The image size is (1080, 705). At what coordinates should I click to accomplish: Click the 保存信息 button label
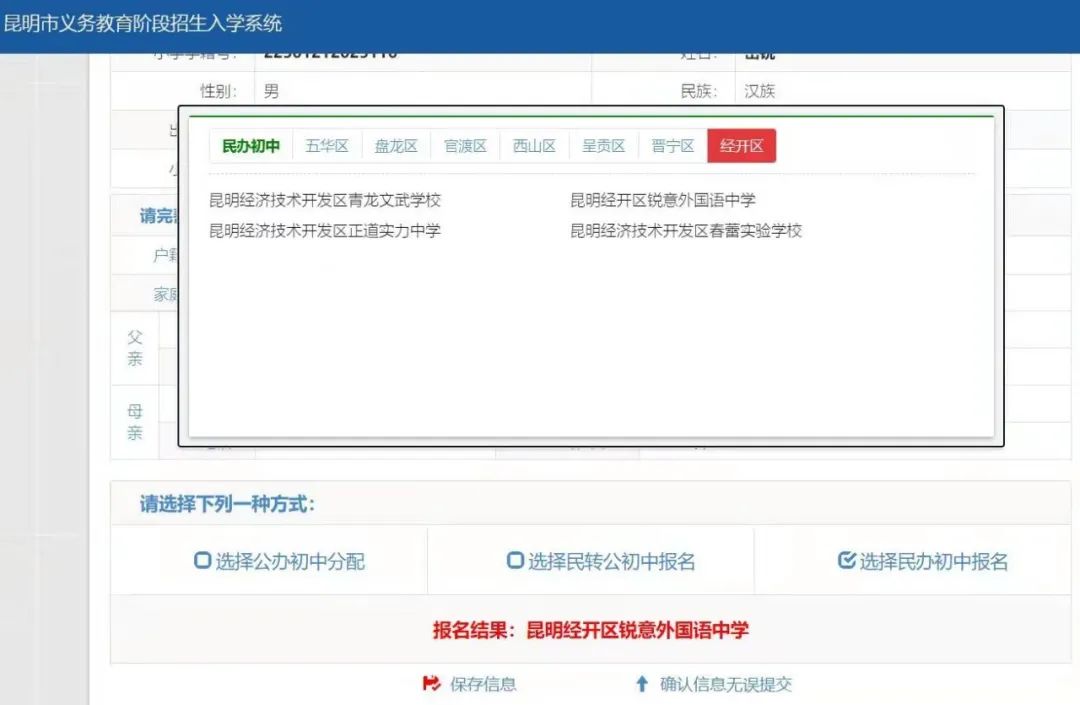(x=483, y=684)
